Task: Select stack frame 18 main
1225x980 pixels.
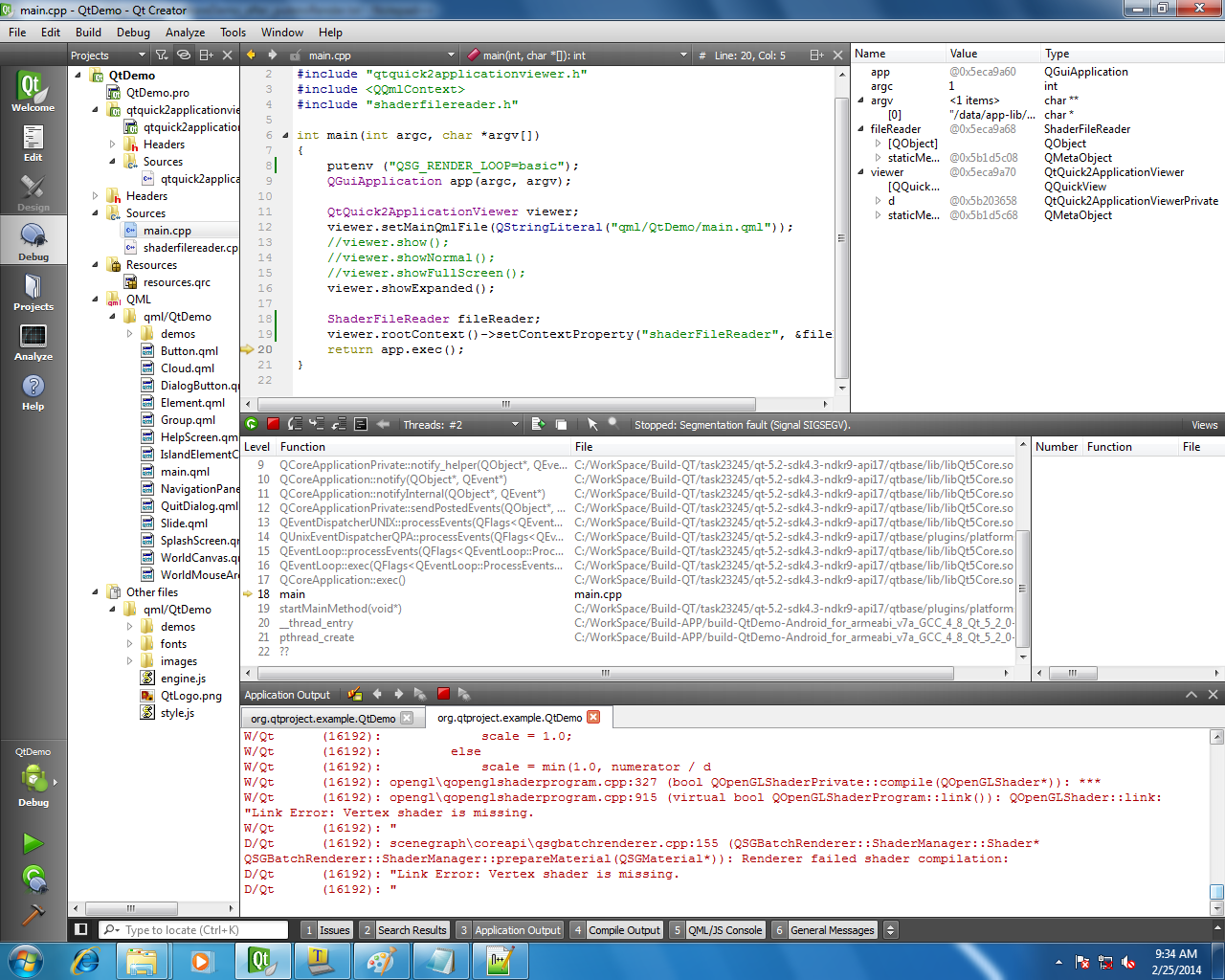Action: coord(627,594)
